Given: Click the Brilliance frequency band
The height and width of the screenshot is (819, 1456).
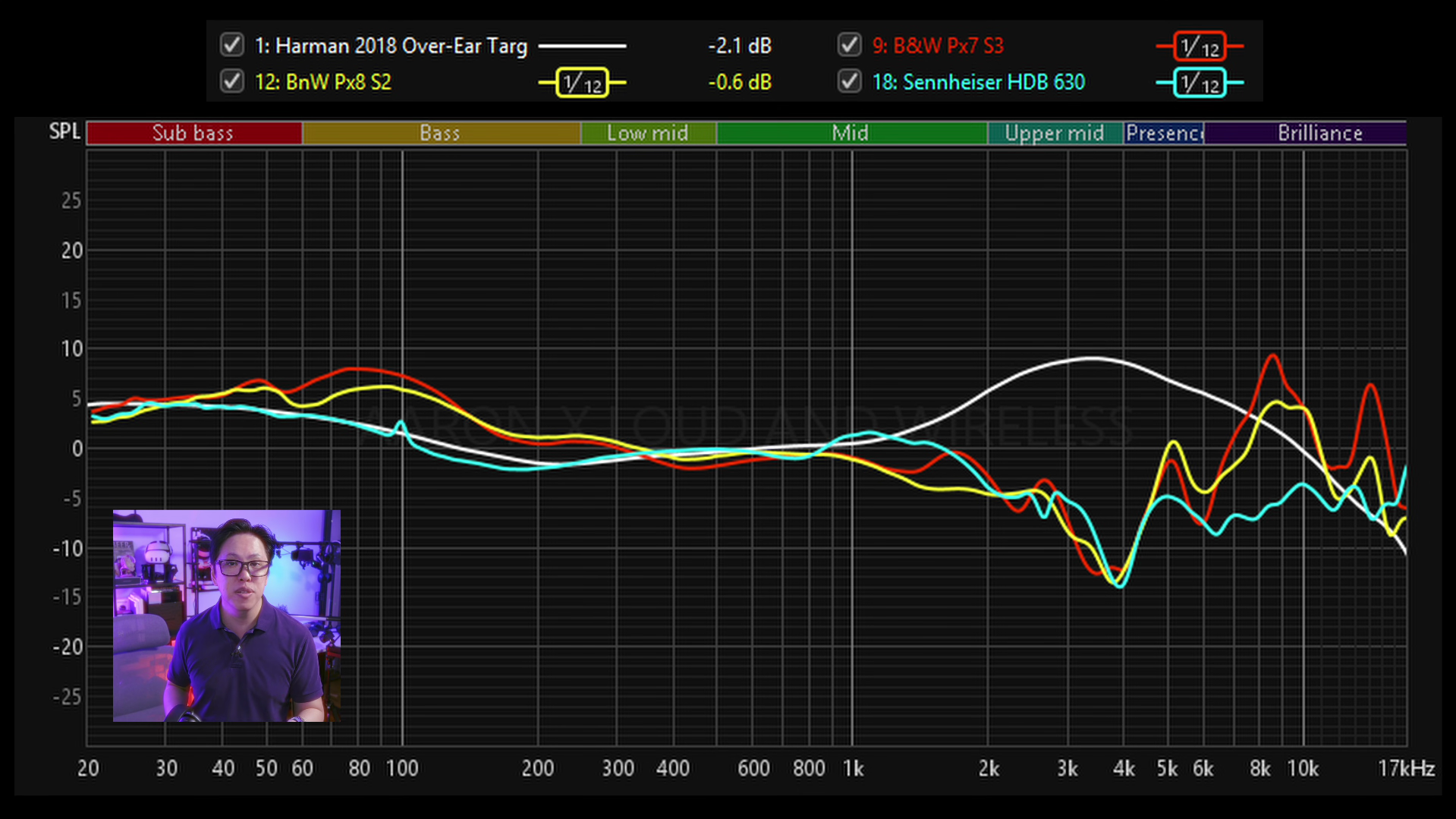Looking at the screenshot, I should (1305, 133).
